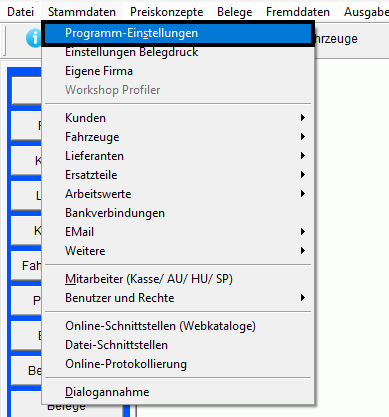Open Datei-Schnittstellen entry
Image resolution: width=389 pixels, height=417 pixels.
(x=178, y=345)
